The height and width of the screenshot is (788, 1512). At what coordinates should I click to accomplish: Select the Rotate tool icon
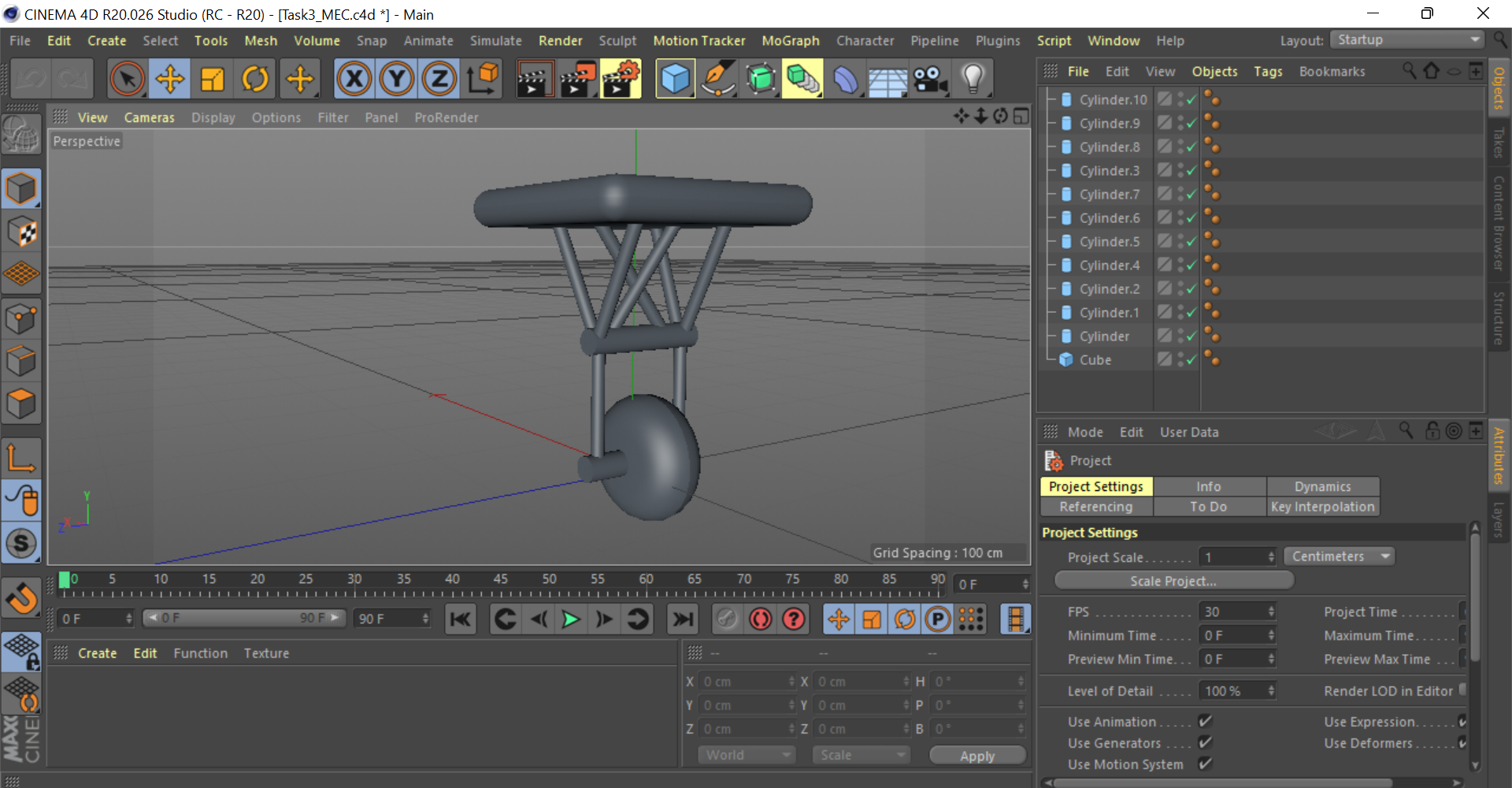coord(255,79)
